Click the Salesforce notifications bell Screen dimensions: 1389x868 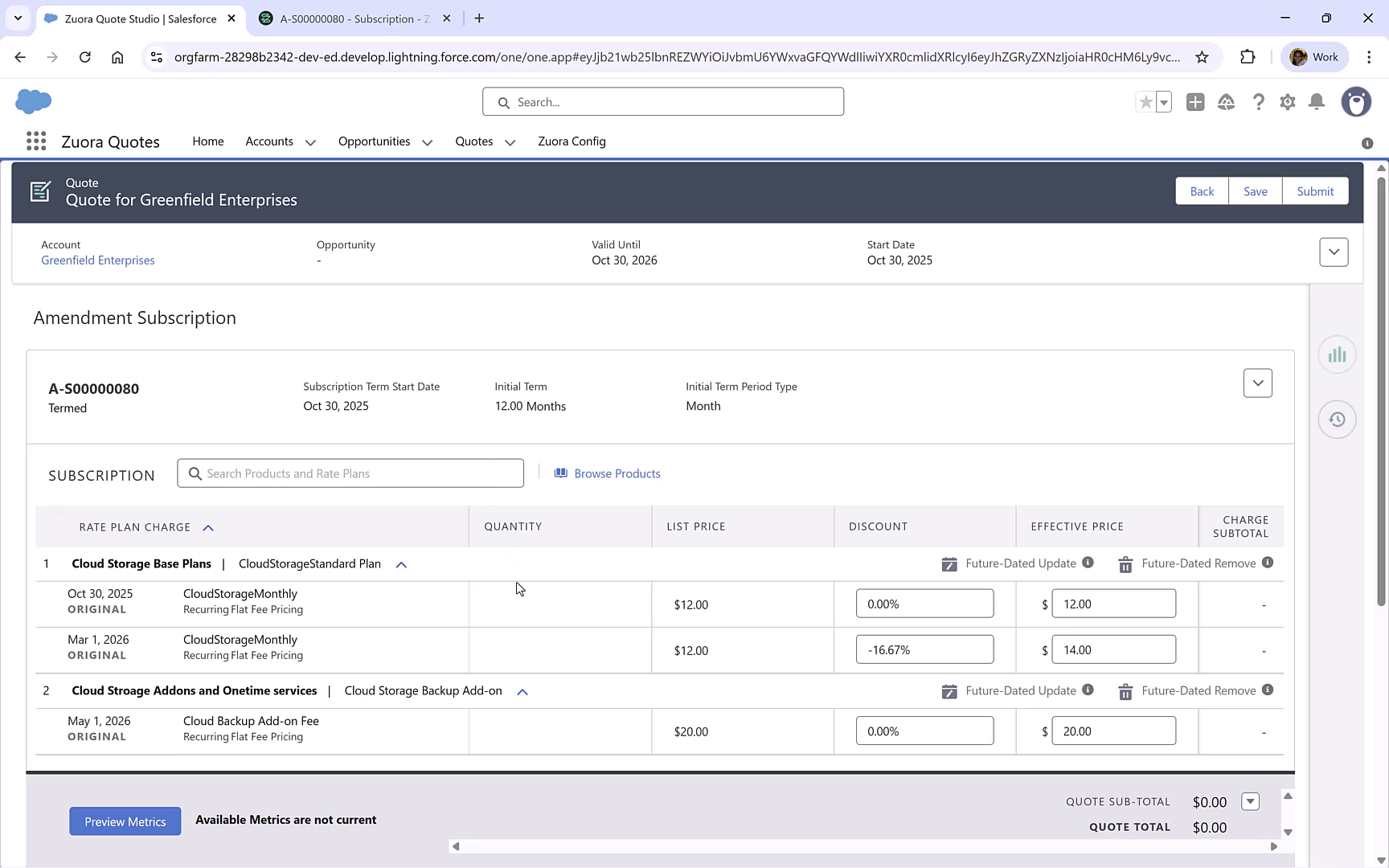[1316, 102]
